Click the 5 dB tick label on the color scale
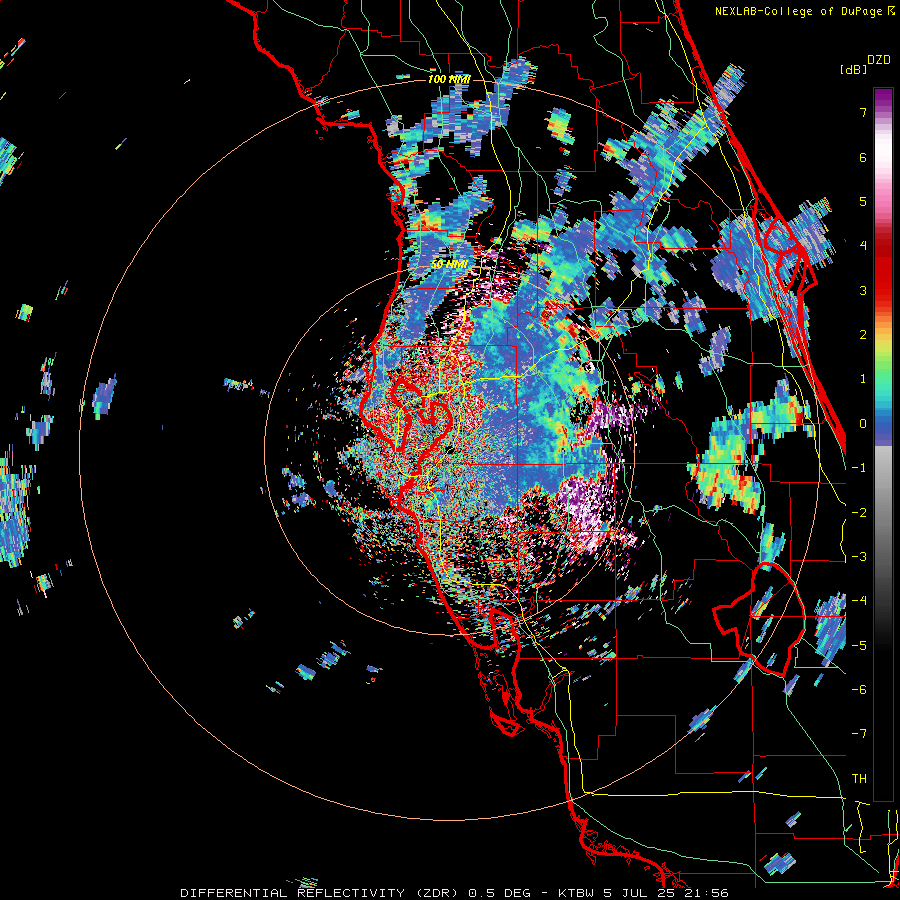Viewport: 900px width, 900px height. click(863, 201)
